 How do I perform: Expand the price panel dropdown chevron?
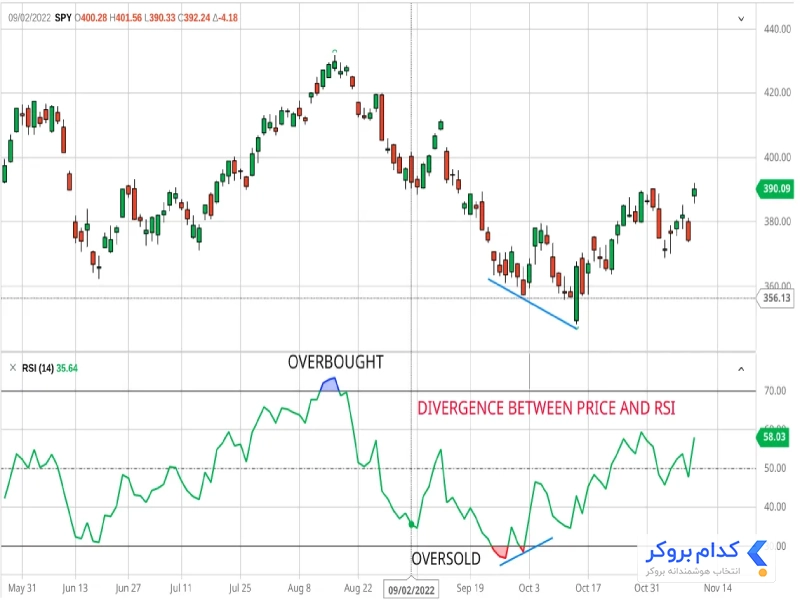tap(741, 19)
